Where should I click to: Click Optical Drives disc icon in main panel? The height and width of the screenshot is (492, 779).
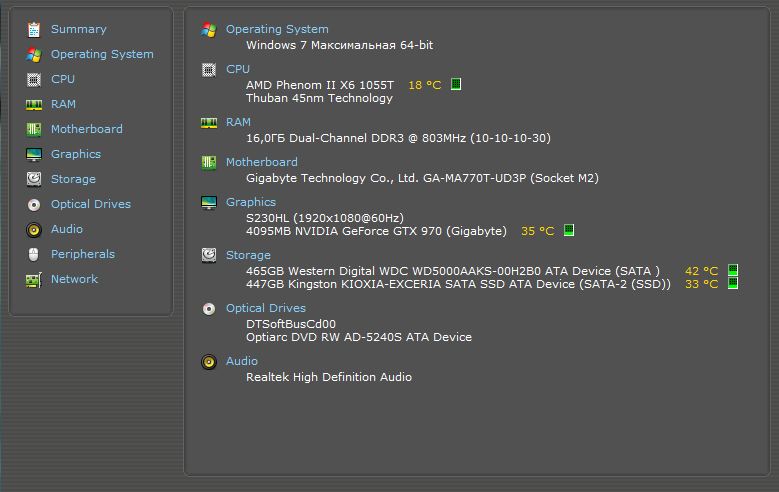209,309
